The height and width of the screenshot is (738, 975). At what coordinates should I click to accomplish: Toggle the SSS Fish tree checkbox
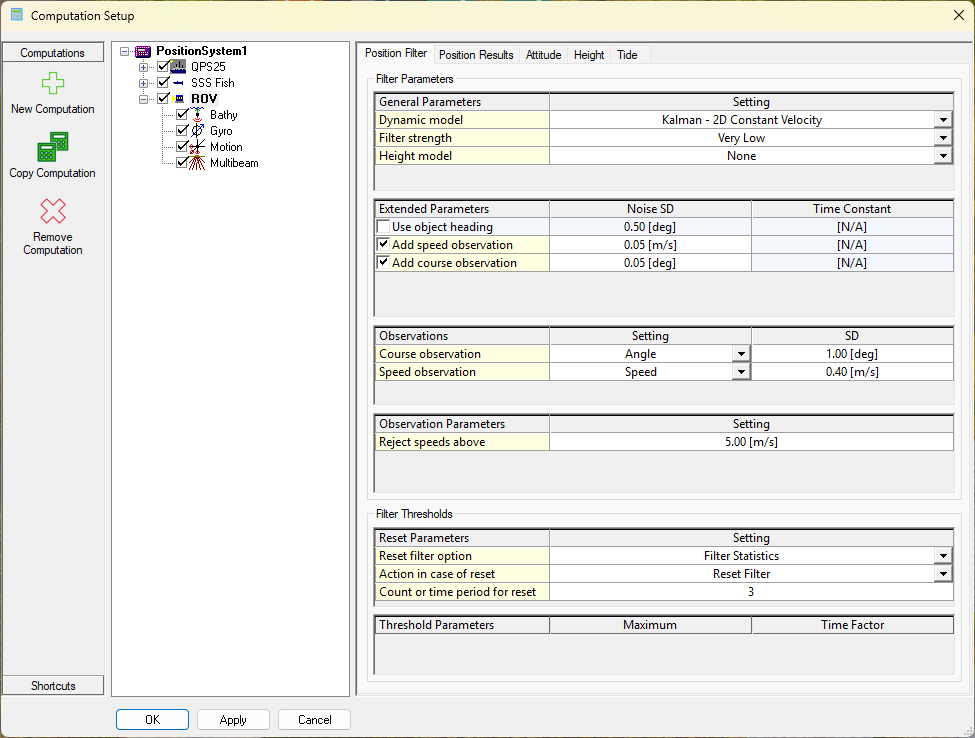164,83
